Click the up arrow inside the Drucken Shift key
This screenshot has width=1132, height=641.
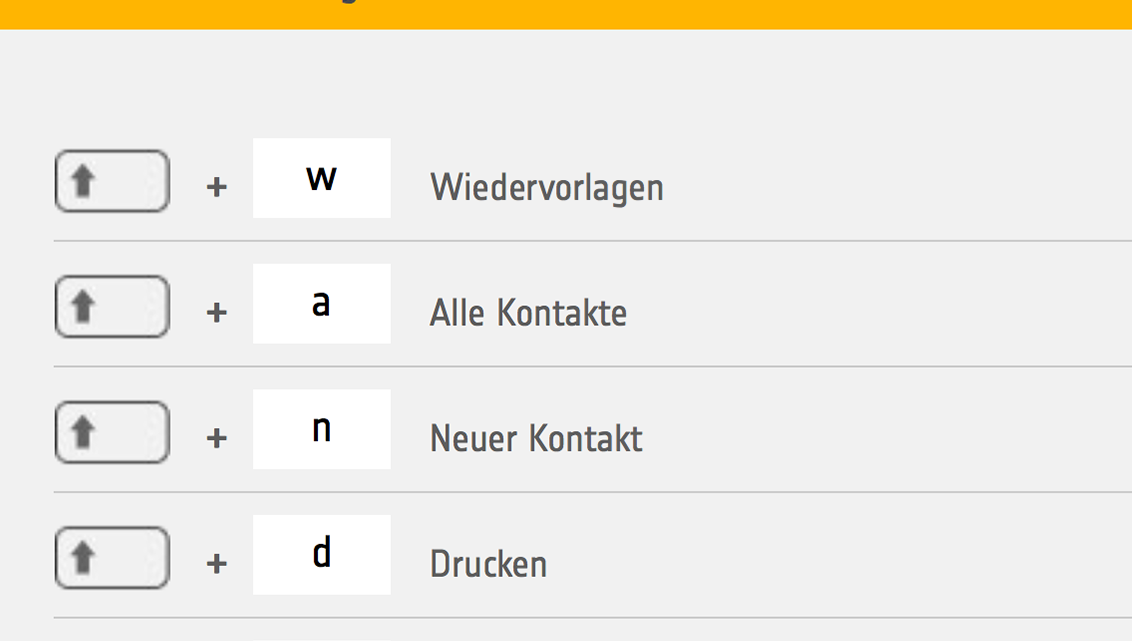[83, 557]
